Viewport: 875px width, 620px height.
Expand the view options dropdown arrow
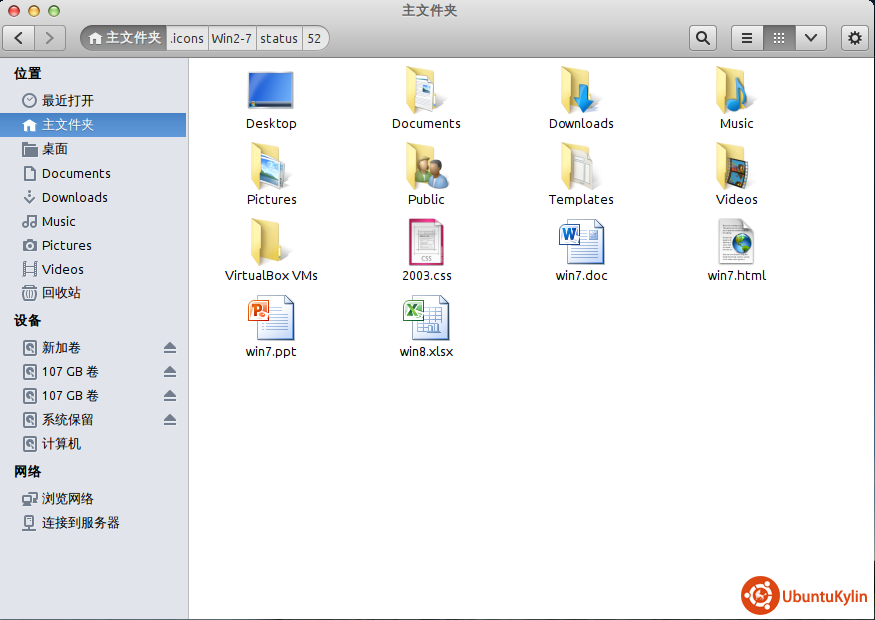click(810, 38)
